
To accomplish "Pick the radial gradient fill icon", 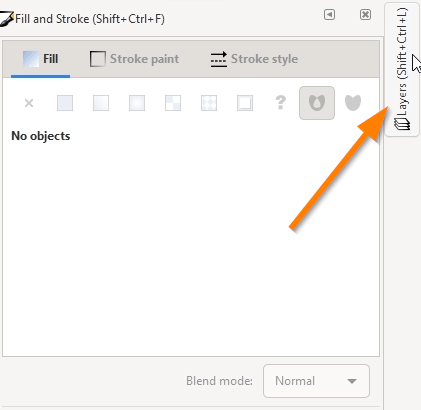I will (x=137, y=103).
